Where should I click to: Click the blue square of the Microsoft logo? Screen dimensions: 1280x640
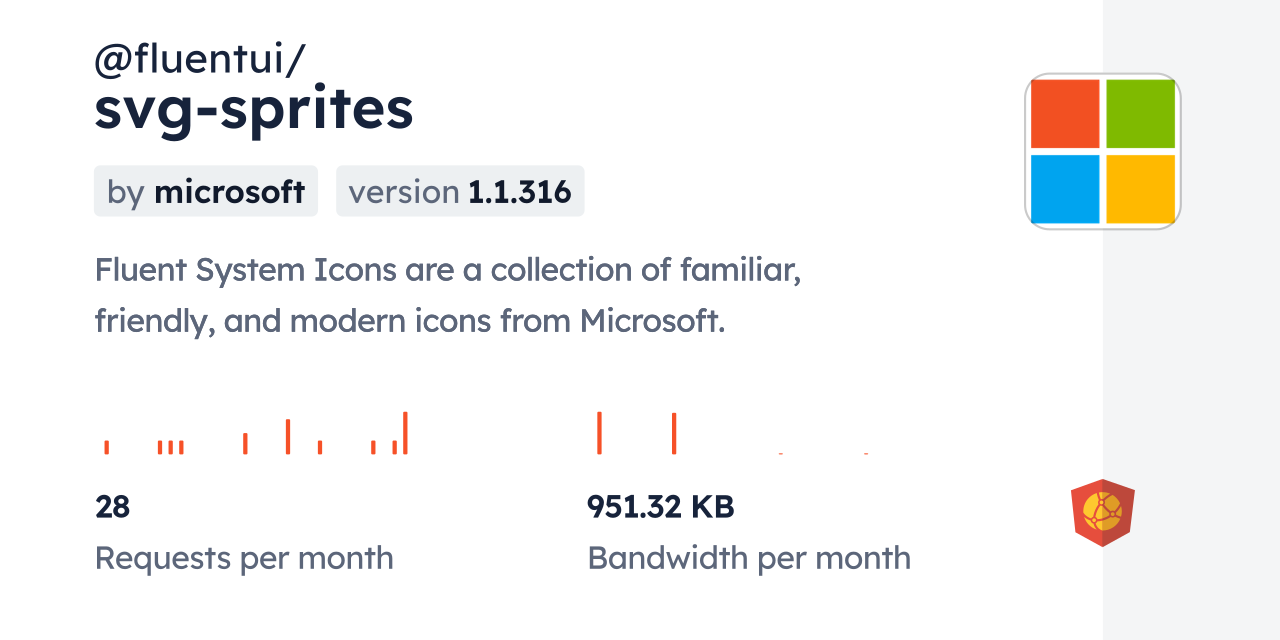pos(1065,189)
